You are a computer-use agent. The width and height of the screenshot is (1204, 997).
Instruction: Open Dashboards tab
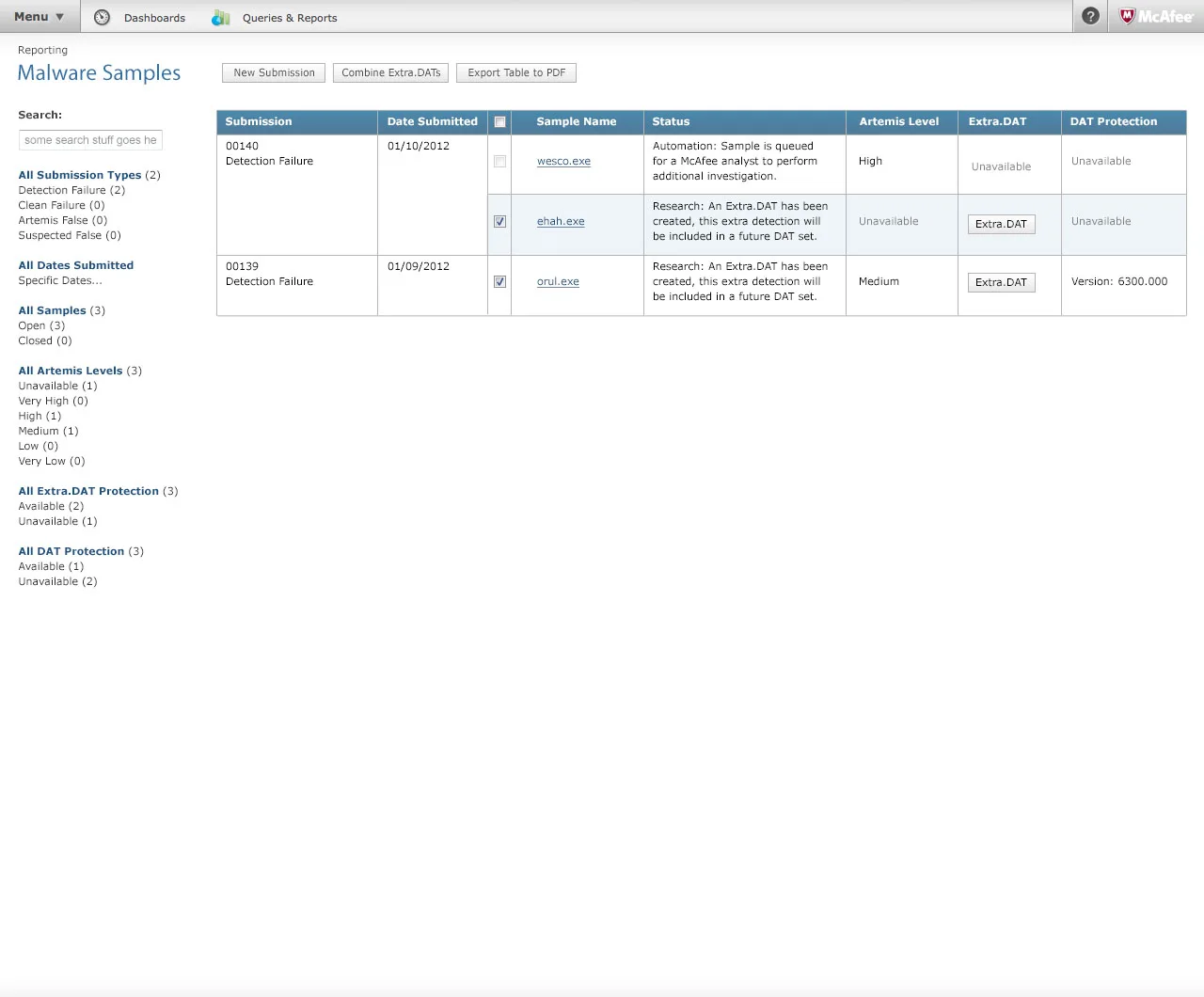154,18
